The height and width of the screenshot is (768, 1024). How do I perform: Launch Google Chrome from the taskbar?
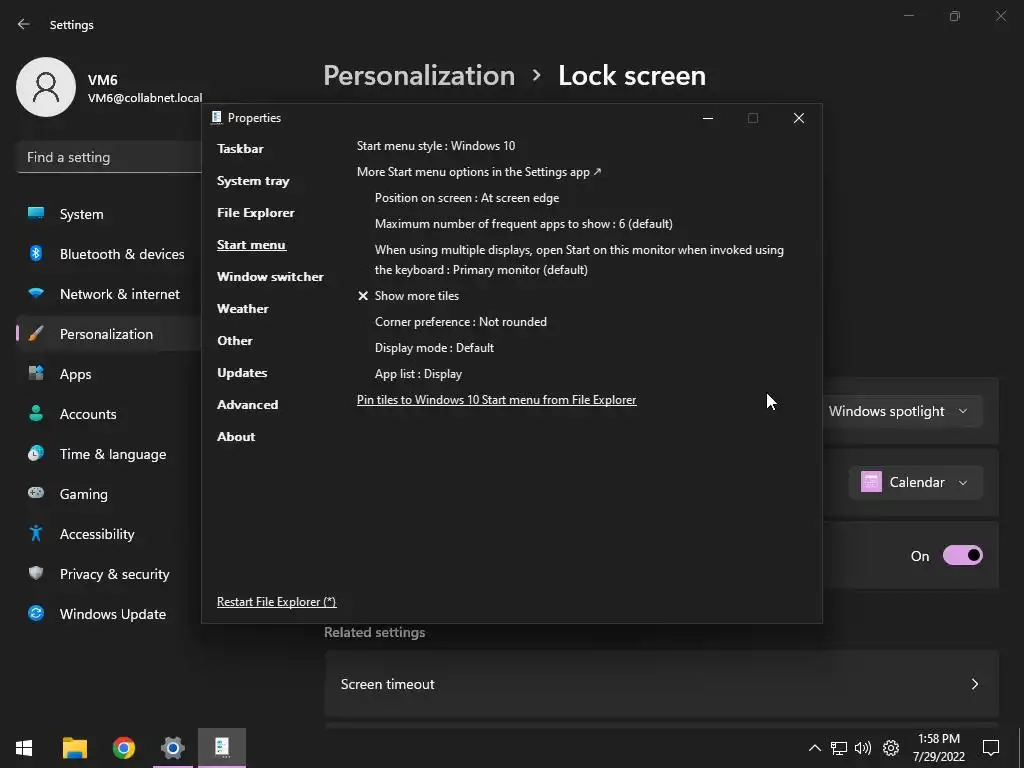point(123,748)
